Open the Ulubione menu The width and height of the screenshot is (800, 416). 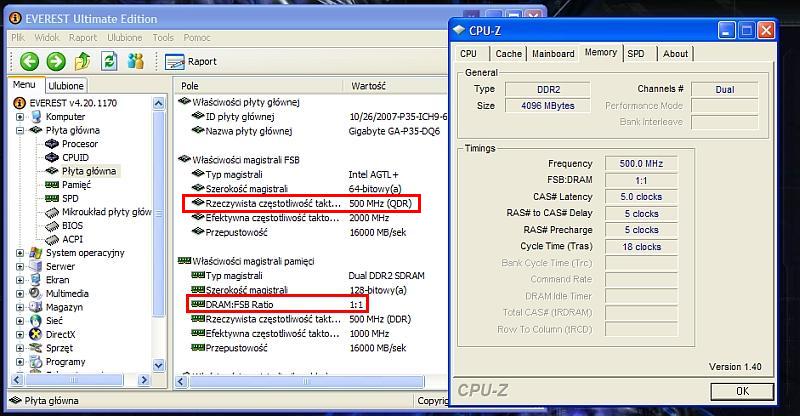tap(124, 37)
